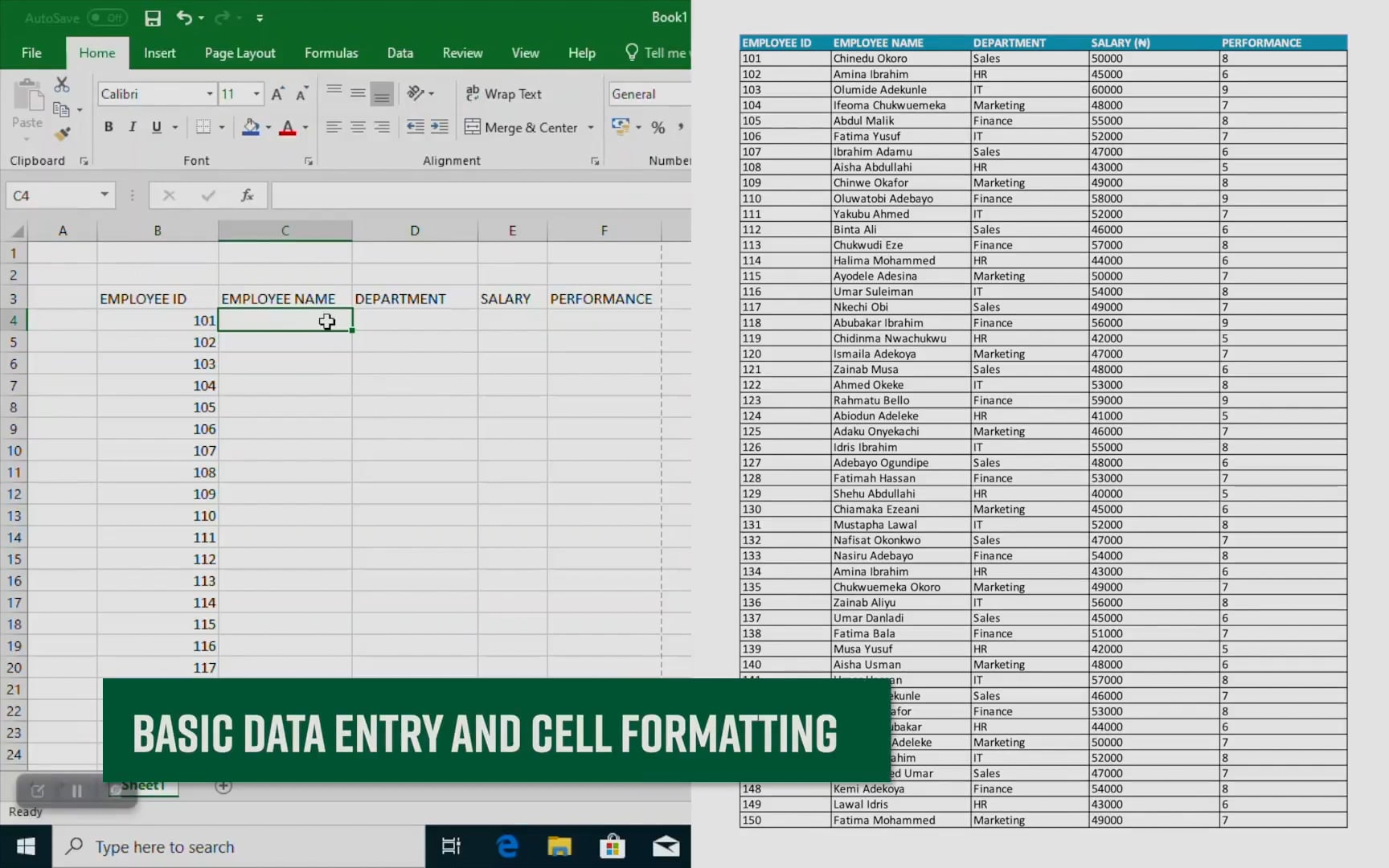The height and width of the screenshot is (868, 1389).
Task: Click the Middle Align icon
Action: [358, 94]
